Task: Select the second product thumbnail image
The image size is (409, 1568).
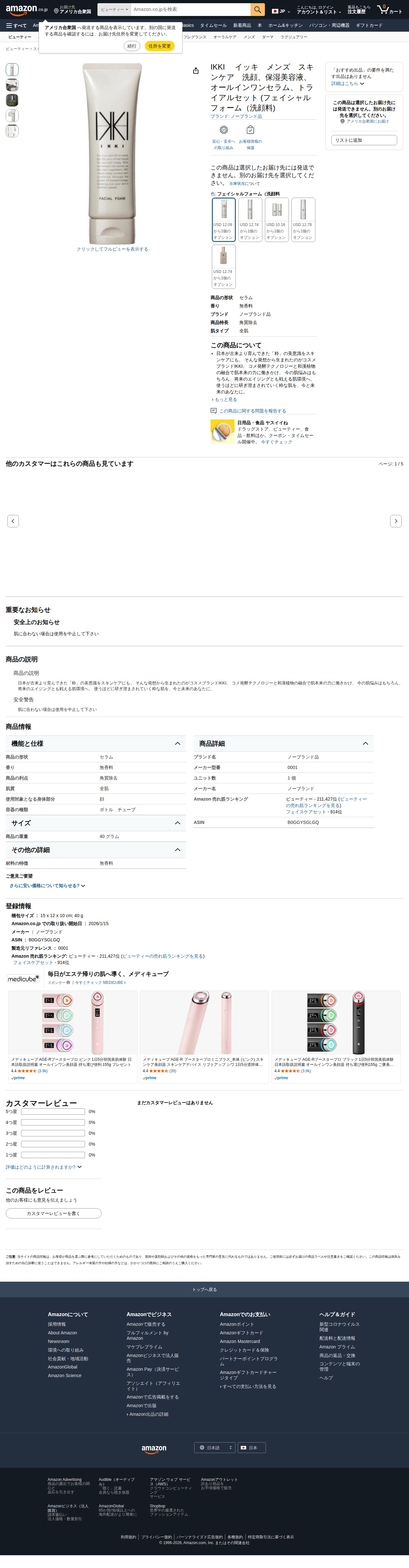Action: click(x=12, y=85)
